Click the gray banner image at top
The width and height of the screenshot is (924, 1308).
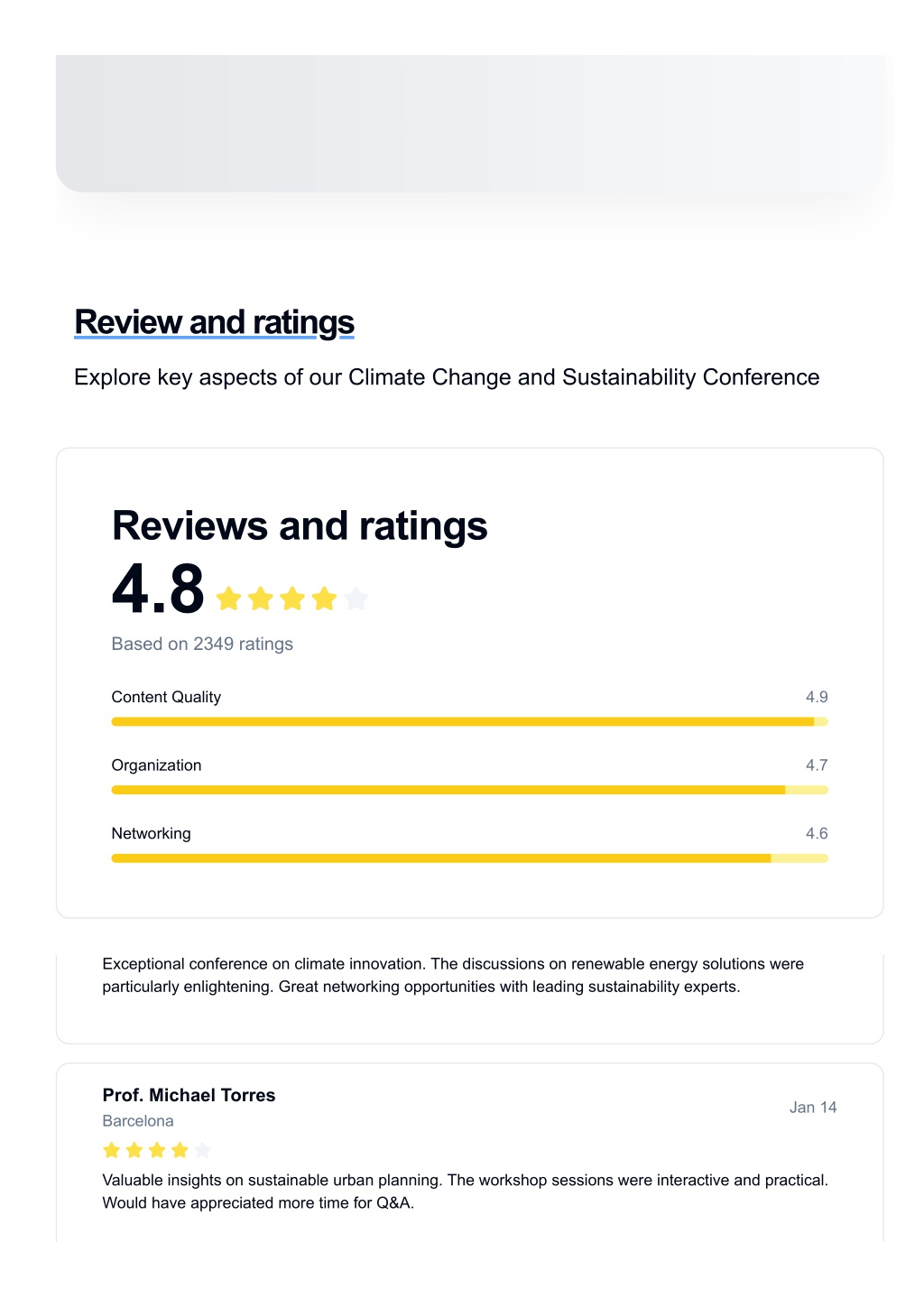[x=470, y=124]
